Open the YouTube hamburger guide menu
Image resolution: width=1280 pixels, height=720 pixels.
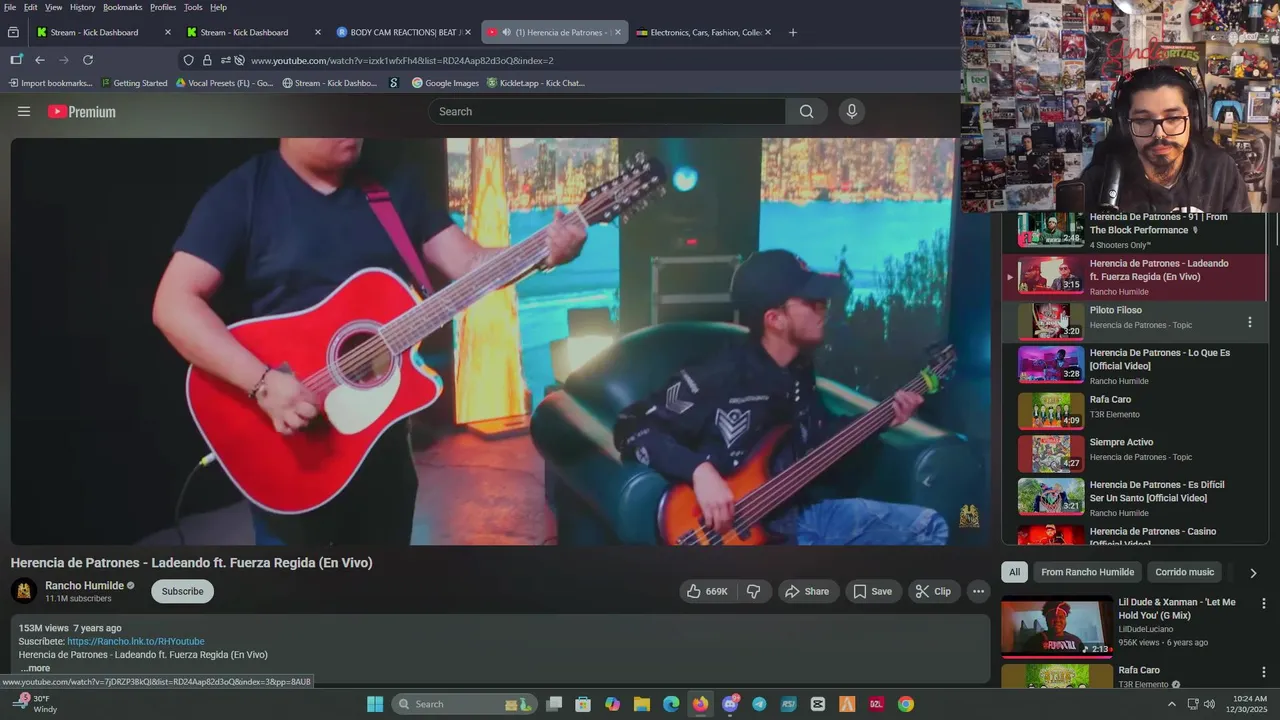coord(24,112)
